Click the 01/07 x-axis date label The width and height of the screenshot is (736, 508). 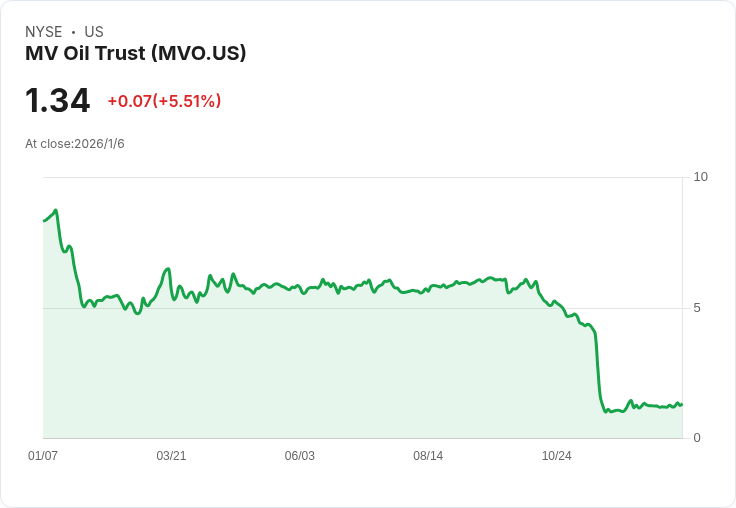[43, 455]
